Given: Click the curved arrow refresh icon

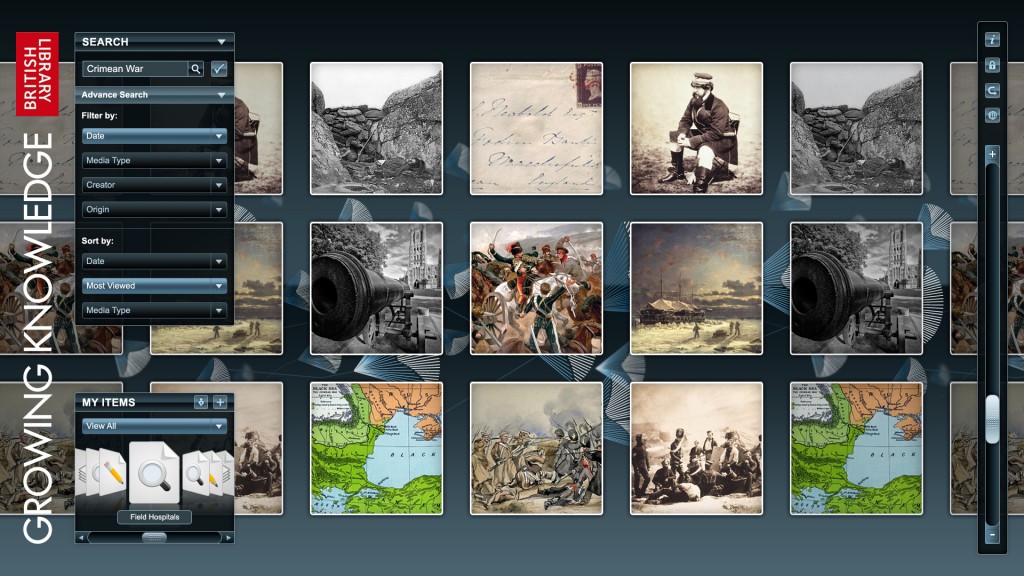Looking at the screenshot, I should coord(992,91).
